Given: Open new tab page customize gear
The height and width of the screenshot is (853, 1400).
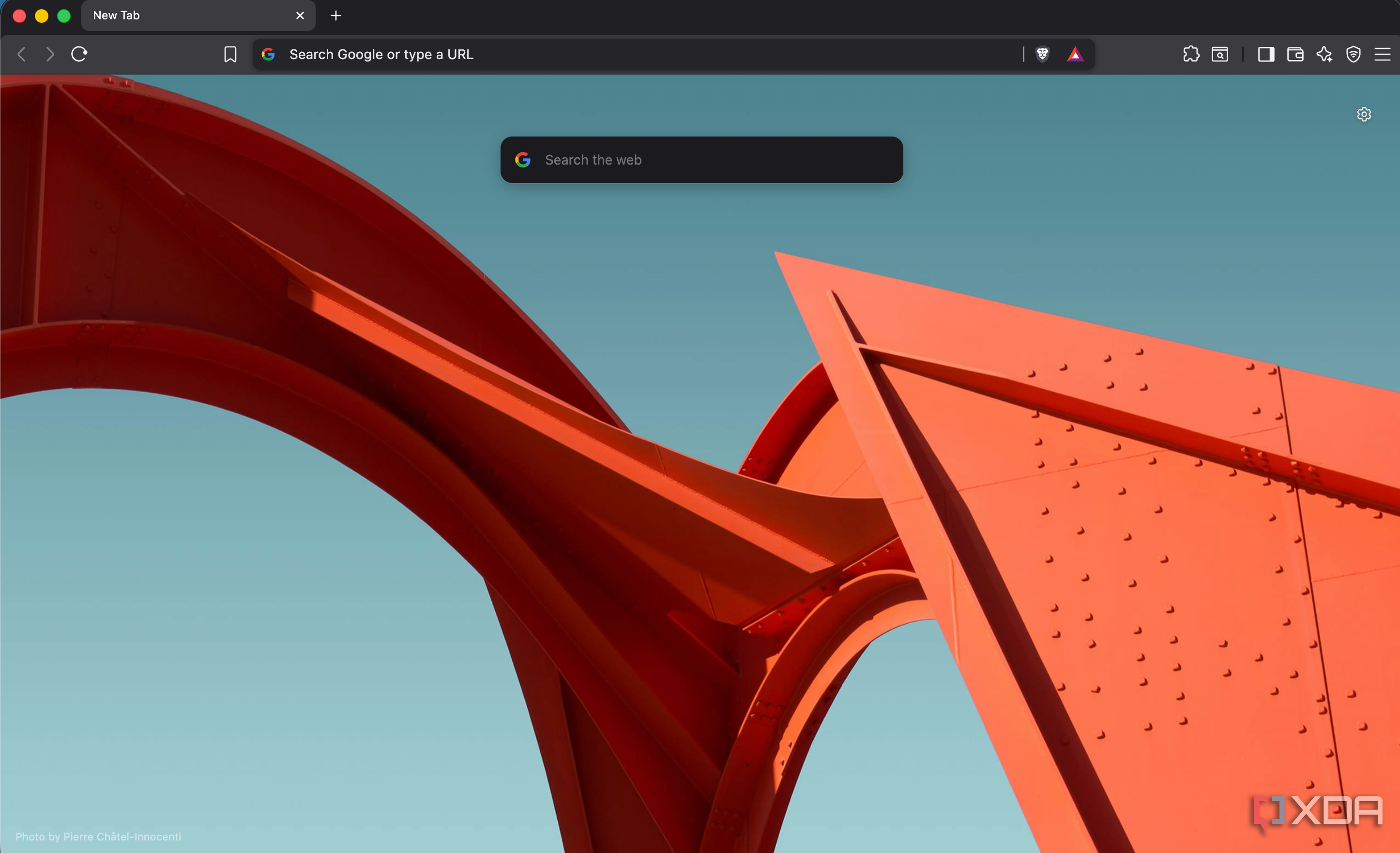Looking at the screenshot, I should [1364, 114].
